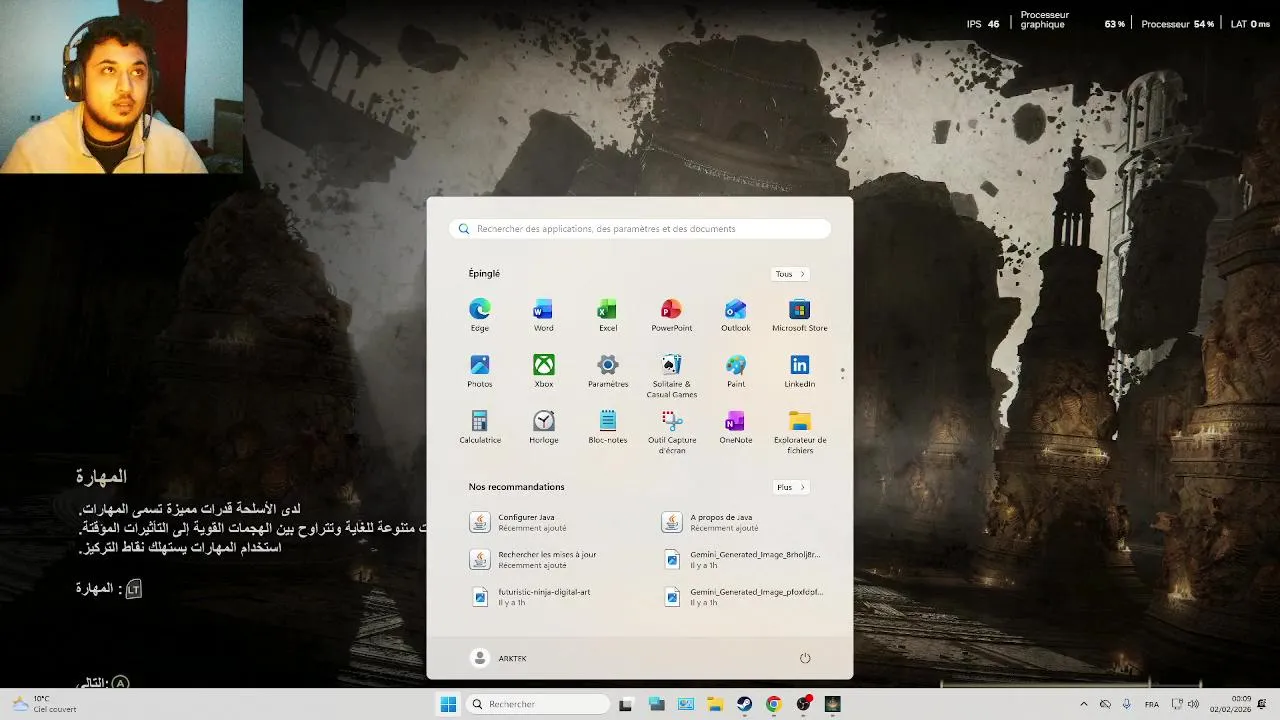Click the taskbar Rechercher search box

[538, 704]
